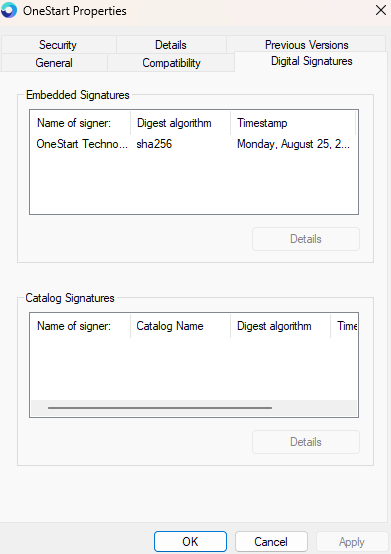The height and width of the screenshot is (554, 391).
Task: Click Details button under Embedded Signatures
Action: point(306,239)
